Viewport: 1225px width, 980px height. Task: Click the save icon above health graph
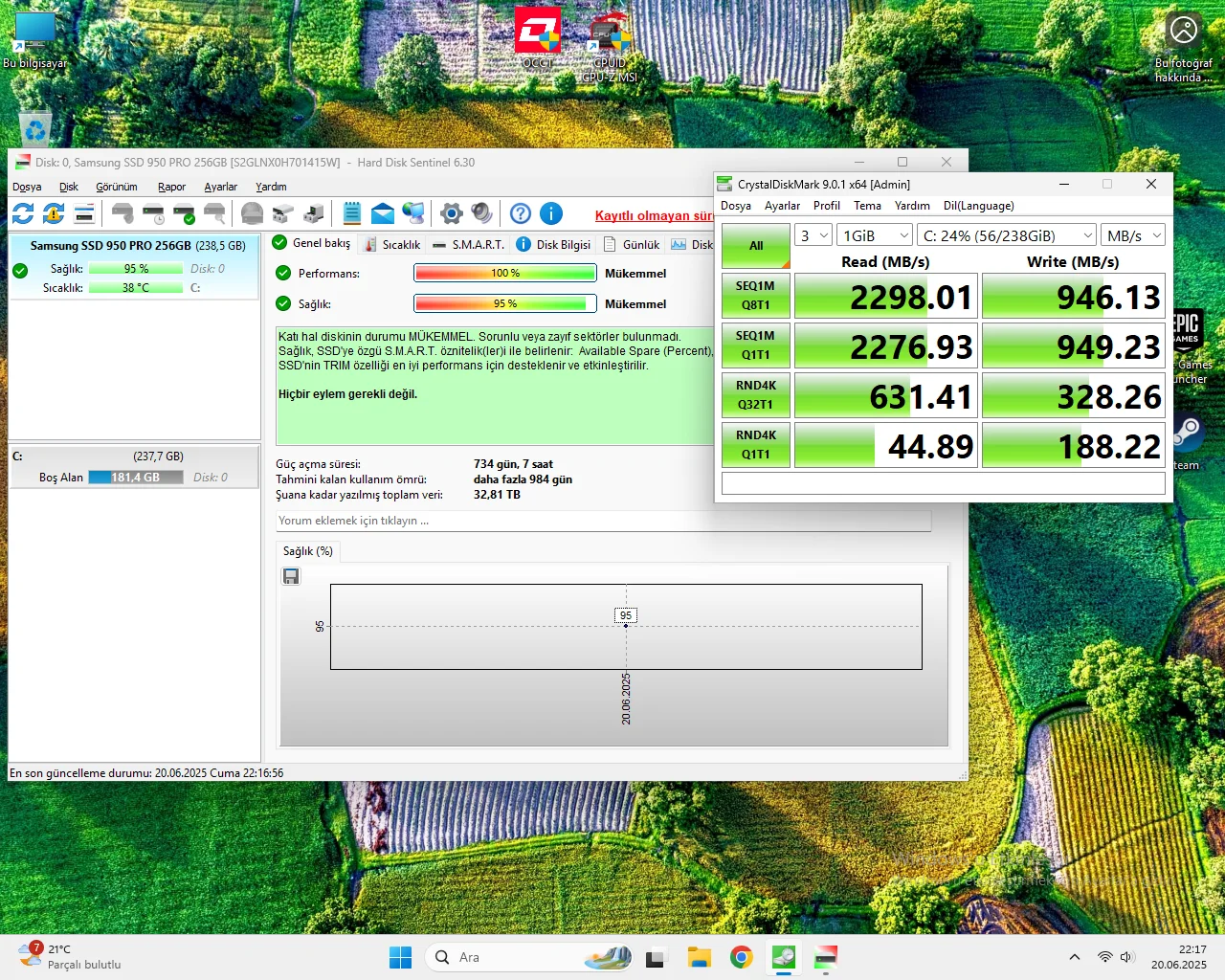tap(291, 576)
